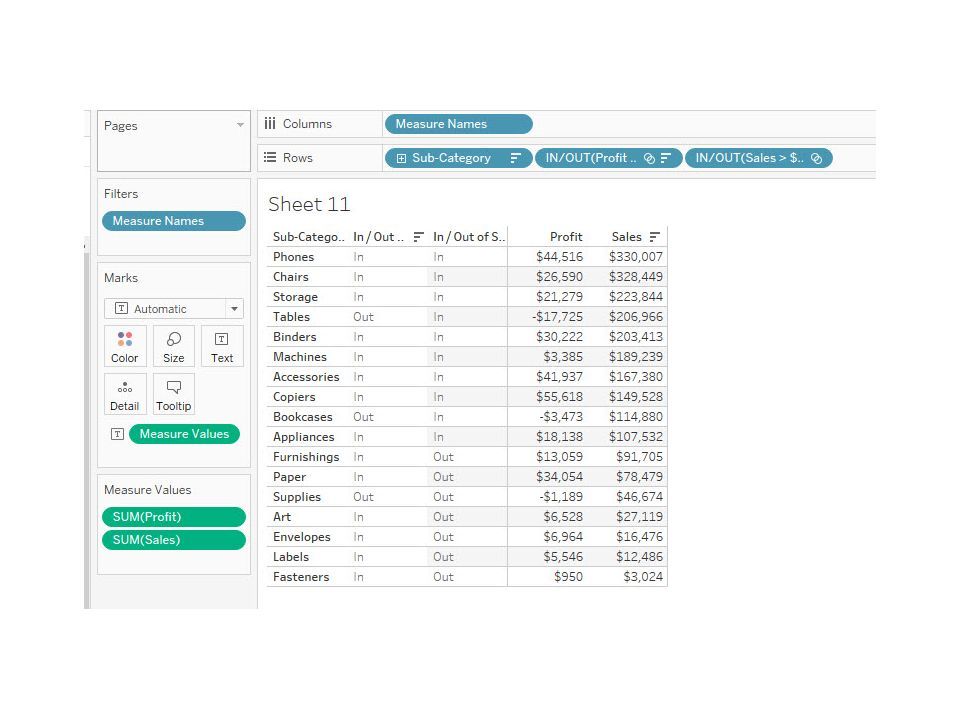Click the IN/OUT(Profit) pill in Rows
This screenshot has width=960, height=720.
click(x=609, y=158)
